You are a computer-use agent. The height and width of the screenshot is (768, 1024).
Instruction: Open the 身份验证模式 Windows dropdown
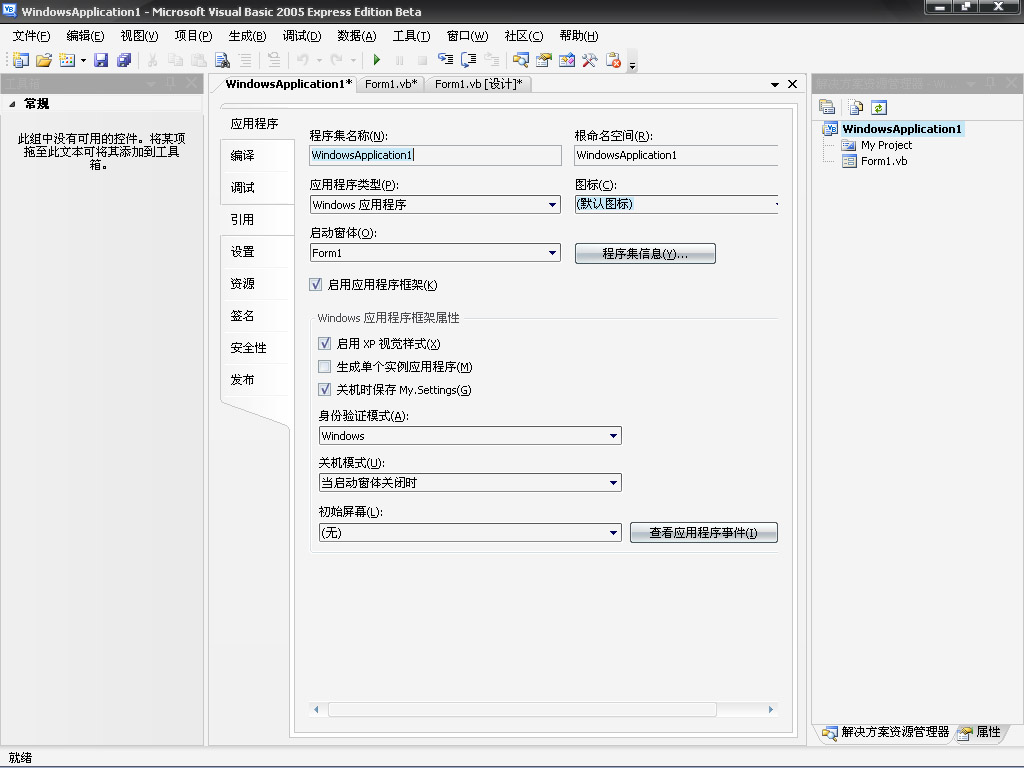pos(613,436)
